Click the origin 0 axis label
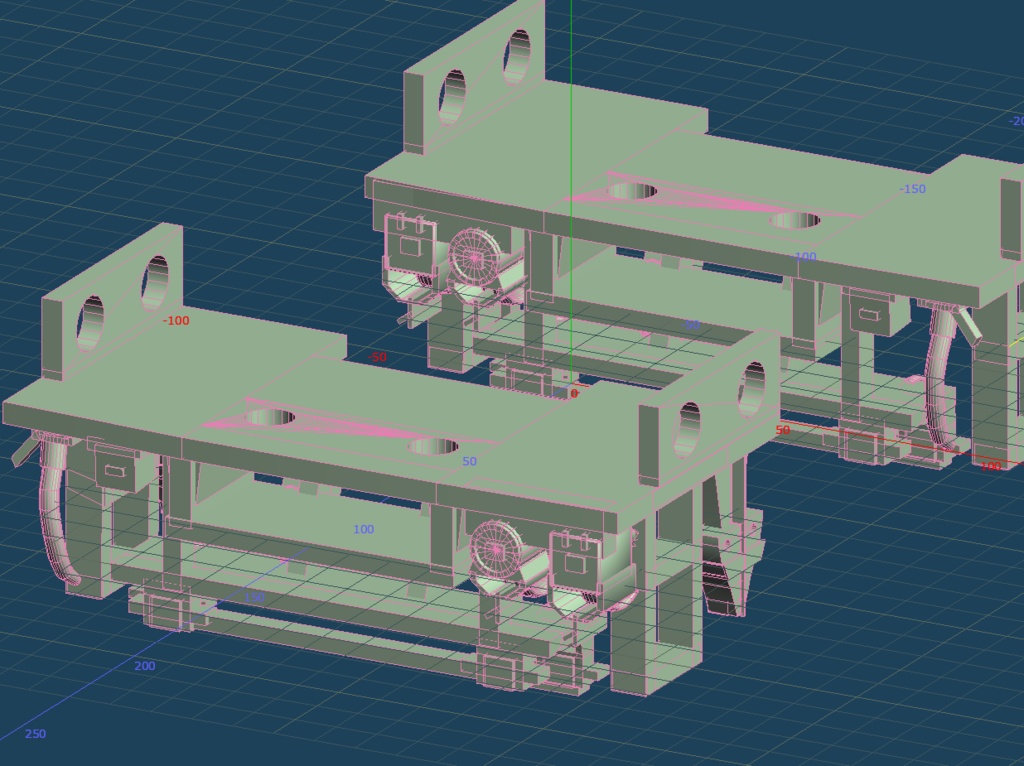Image resolution: width=1024 pixels, height=766 pixels. tap(574, 394)
